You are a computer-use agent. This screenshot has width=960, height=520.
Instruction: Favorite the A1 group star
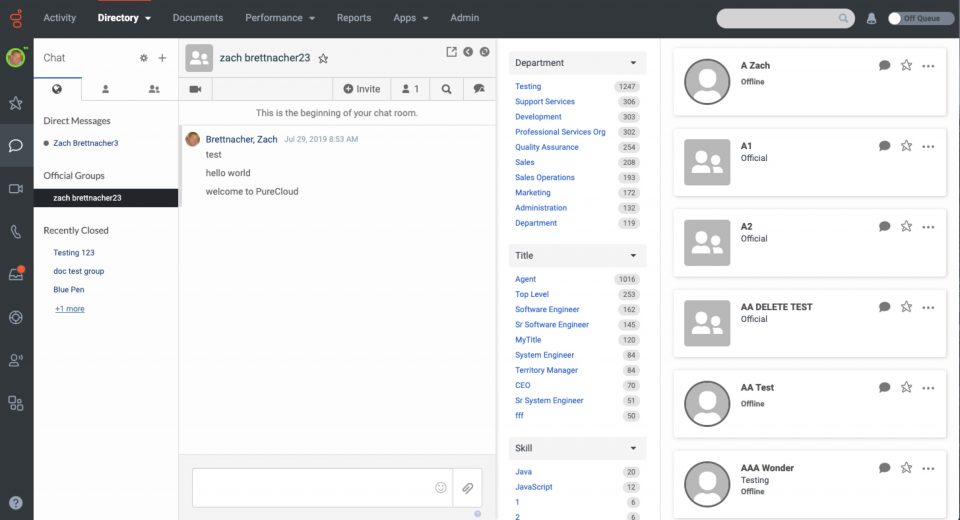[906, 145]
